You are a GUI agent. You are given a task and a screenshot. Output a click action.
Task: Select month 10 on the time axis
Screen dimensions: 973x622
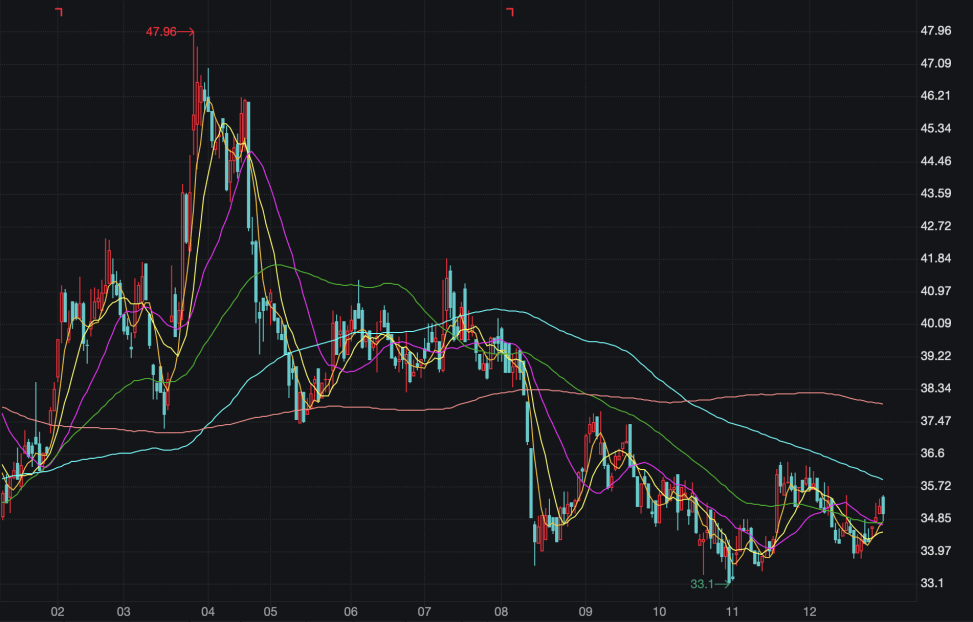click(x=659, y=610)
